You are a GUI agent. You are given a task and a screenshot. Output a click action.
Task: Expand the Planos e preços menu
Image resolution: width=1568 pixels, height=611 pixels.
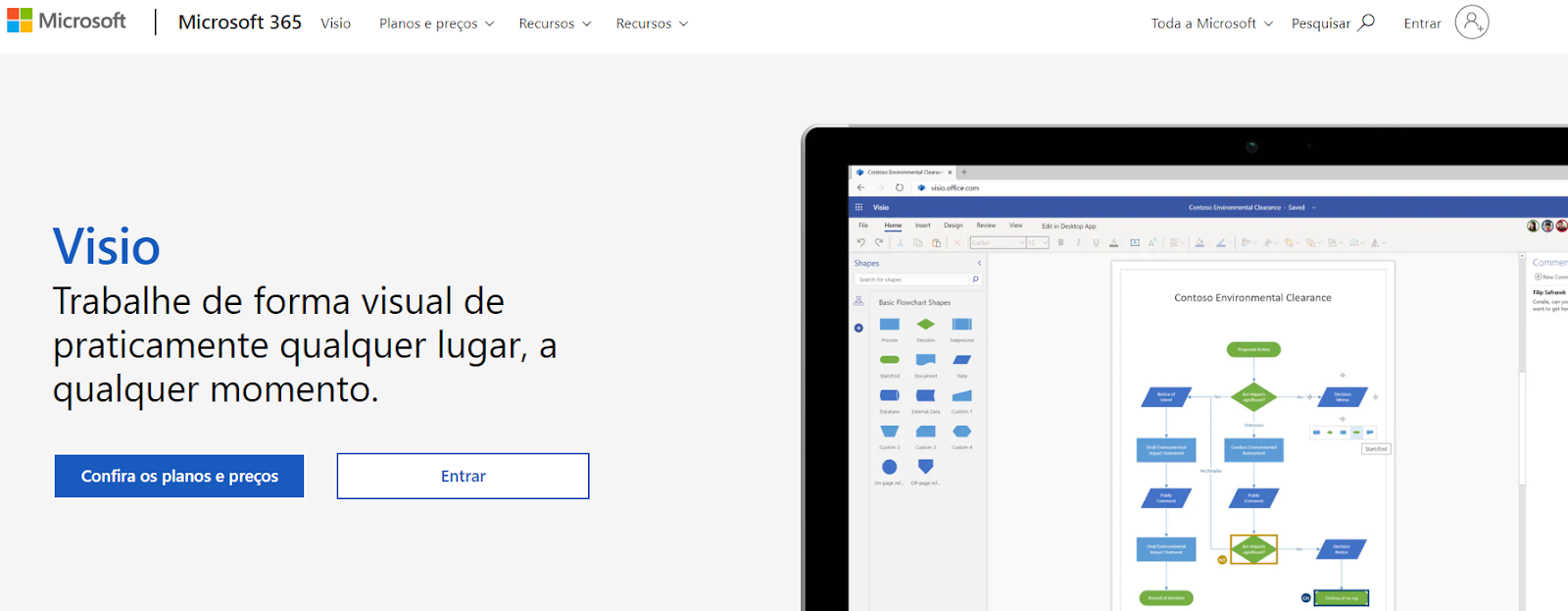[436, 24]
